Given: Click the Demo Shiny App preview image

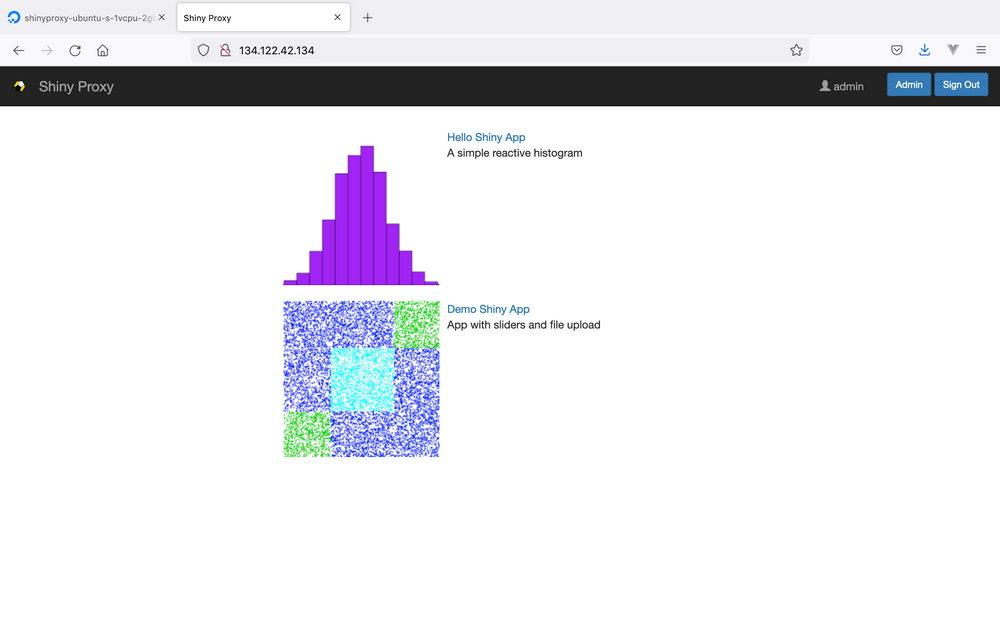Looking at the screenshot, I should 361,378.
